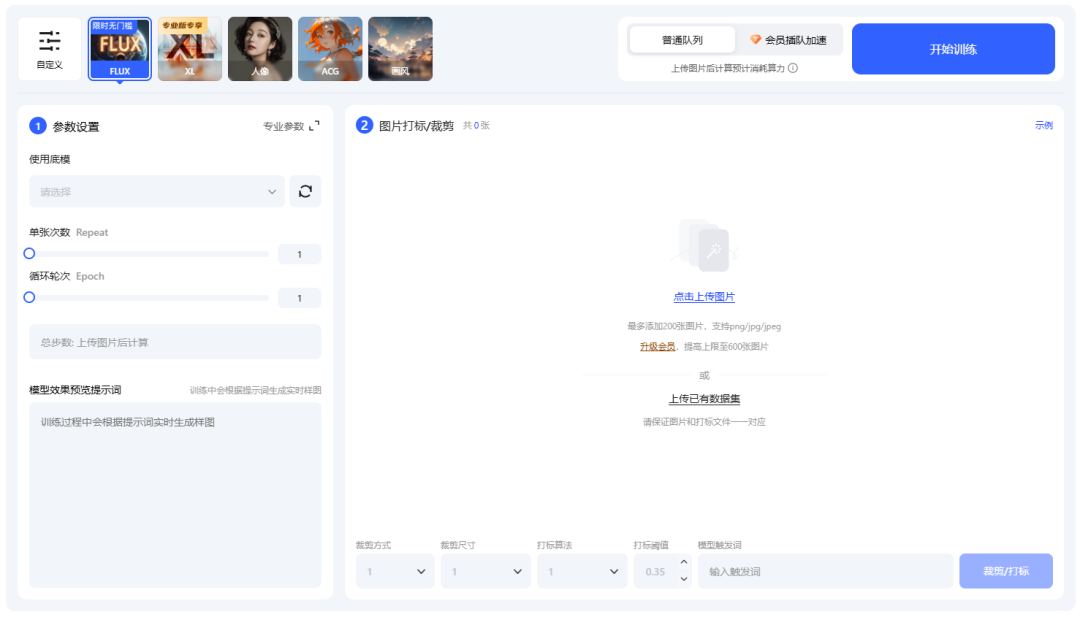
Task: Click the Repeat slider handle
Action: (x=29, y=253)
